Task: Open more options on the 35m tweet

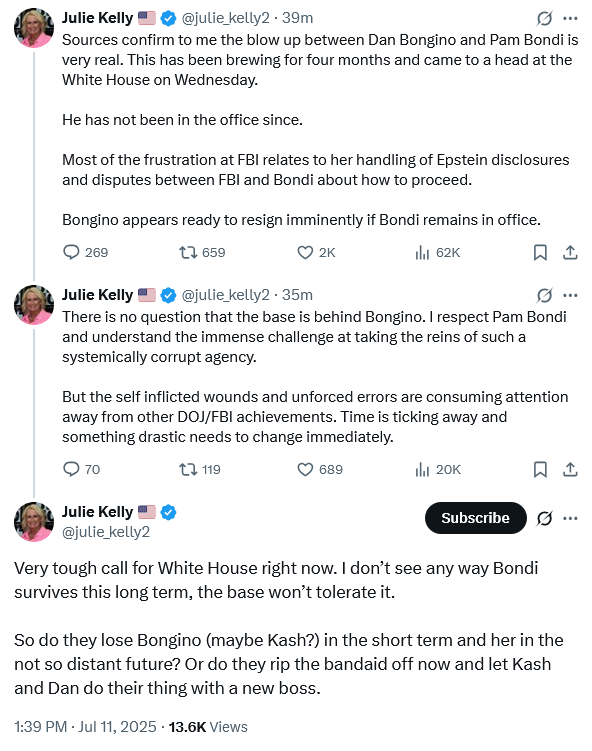Action: click(x=570, y=295)
